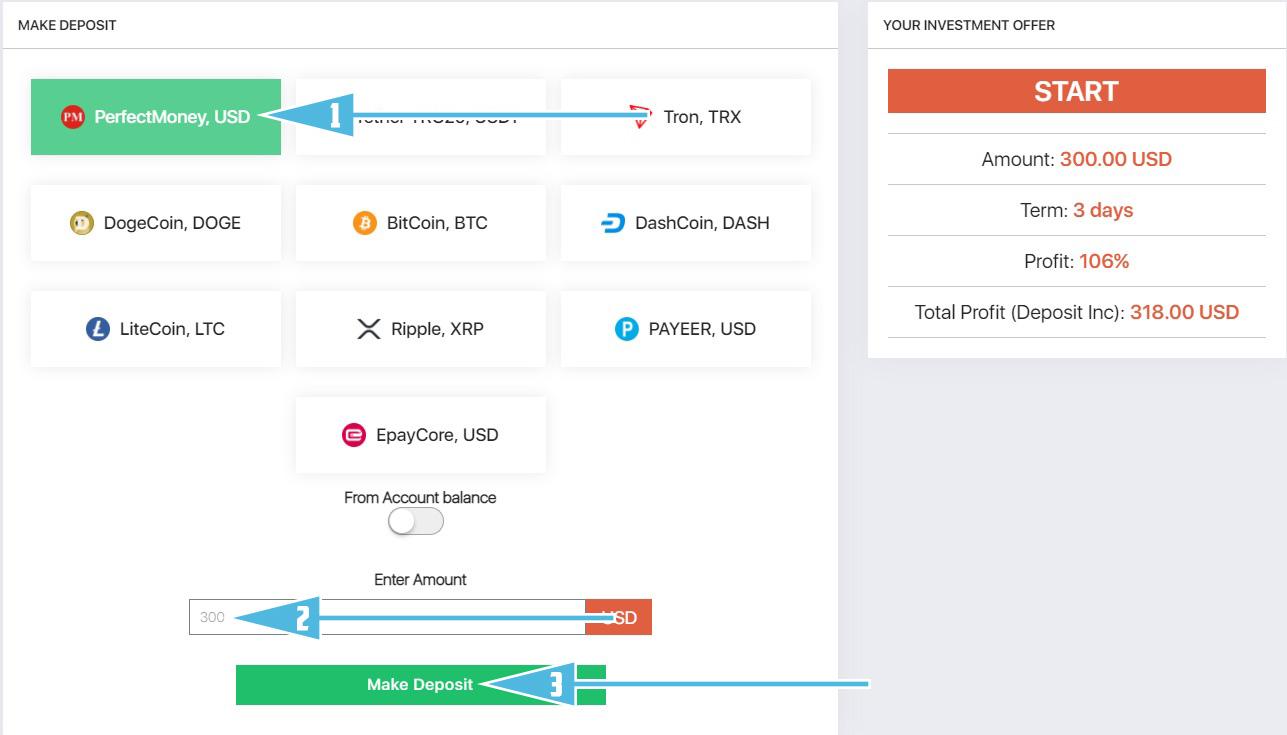This screenshot has width=1287, height=735.
Task: Select EpayCore, USD payment method
Action: (x=421, y=435)
